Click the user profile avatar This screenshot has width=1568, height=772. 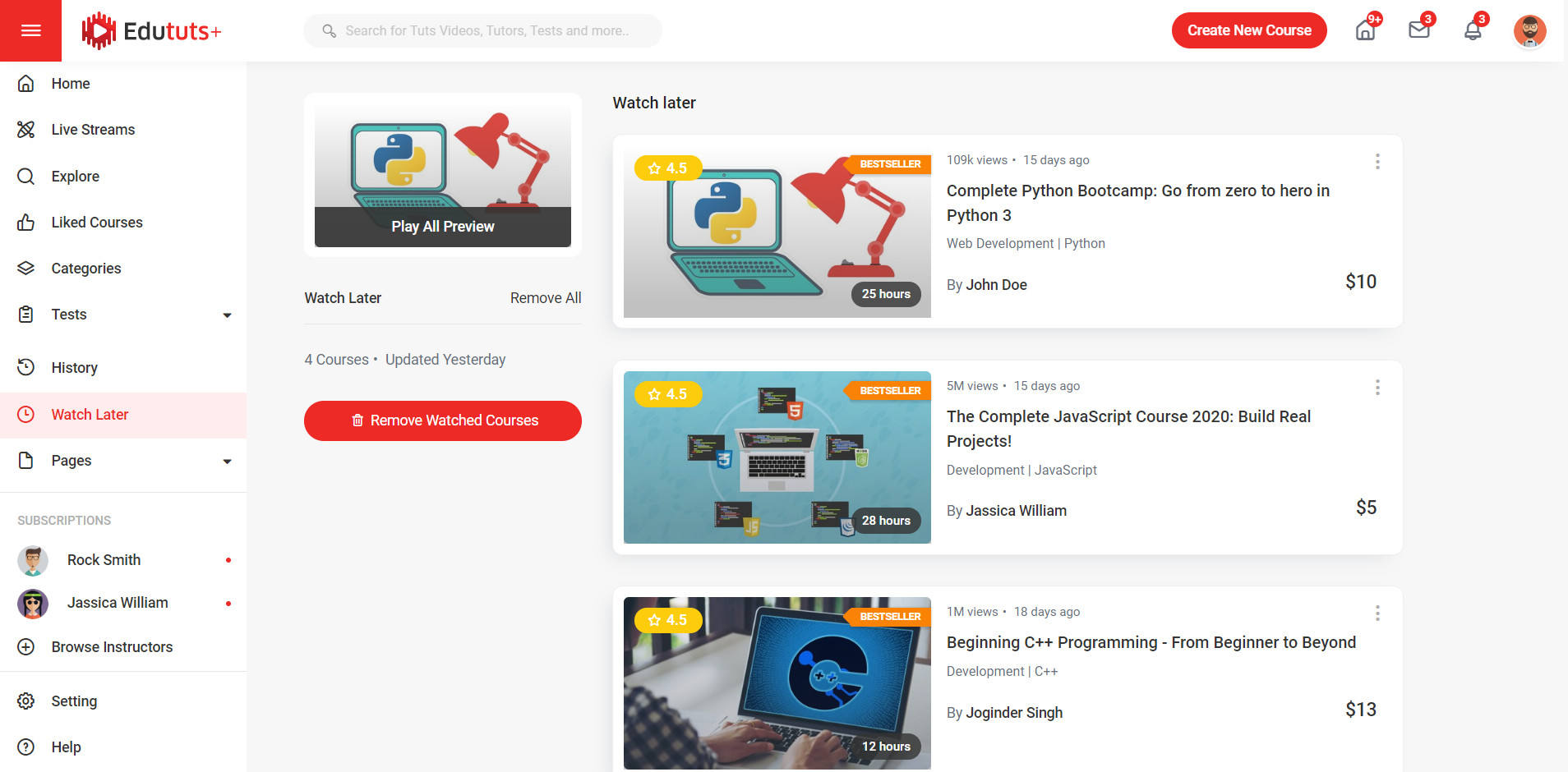1529,31
